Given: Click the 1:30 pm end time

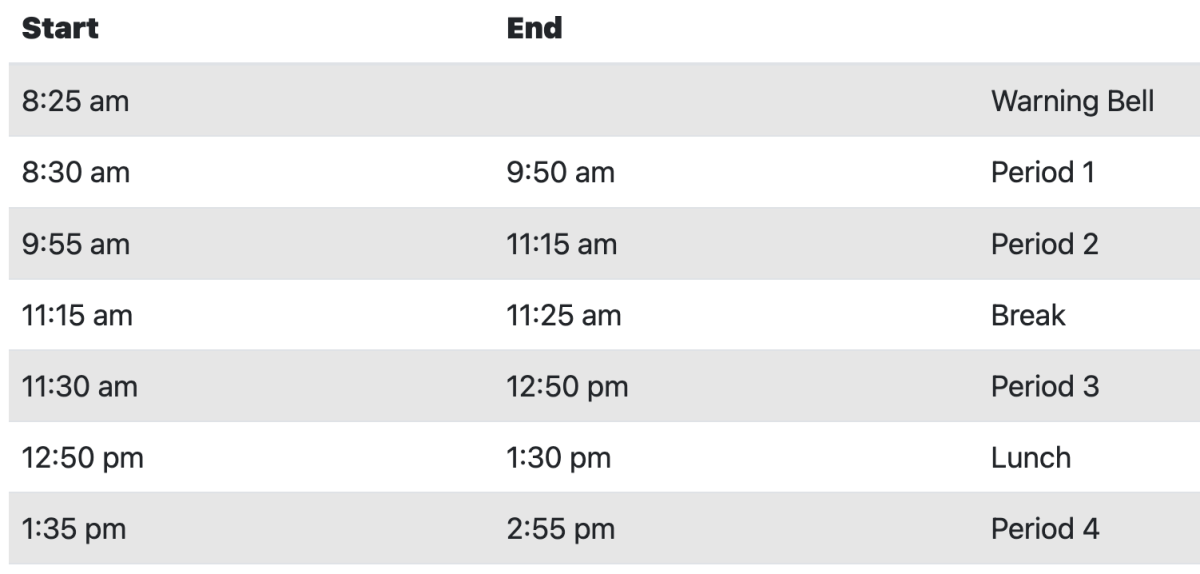Looking at the screenshot, I should pyautogui.click(x=558, y=458).
